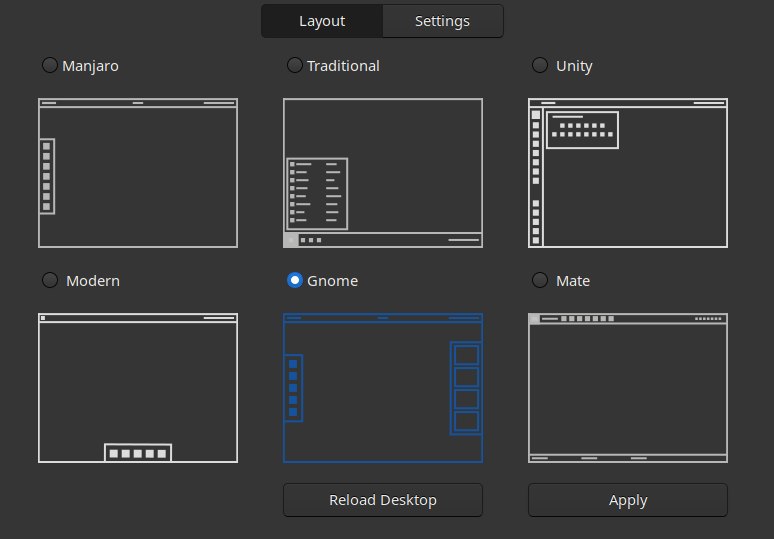Click the Mate layout preview thumbnail
774x539 pixels.
pyautogui.click(x=628, y=388)
